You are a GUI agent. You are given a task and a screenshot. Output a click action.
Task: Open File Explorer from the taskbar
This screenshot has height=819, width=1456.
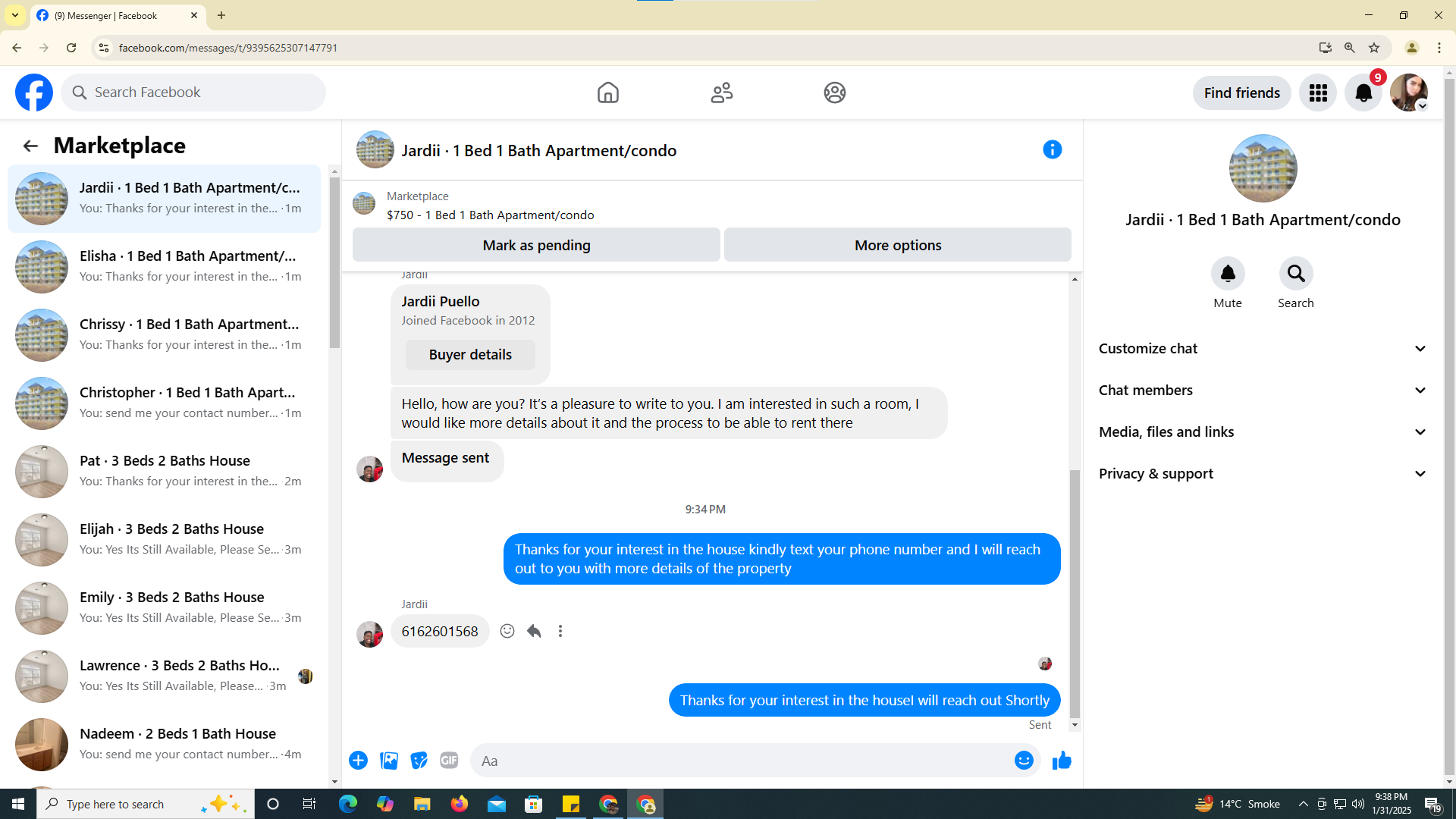(x=422, y=804)
